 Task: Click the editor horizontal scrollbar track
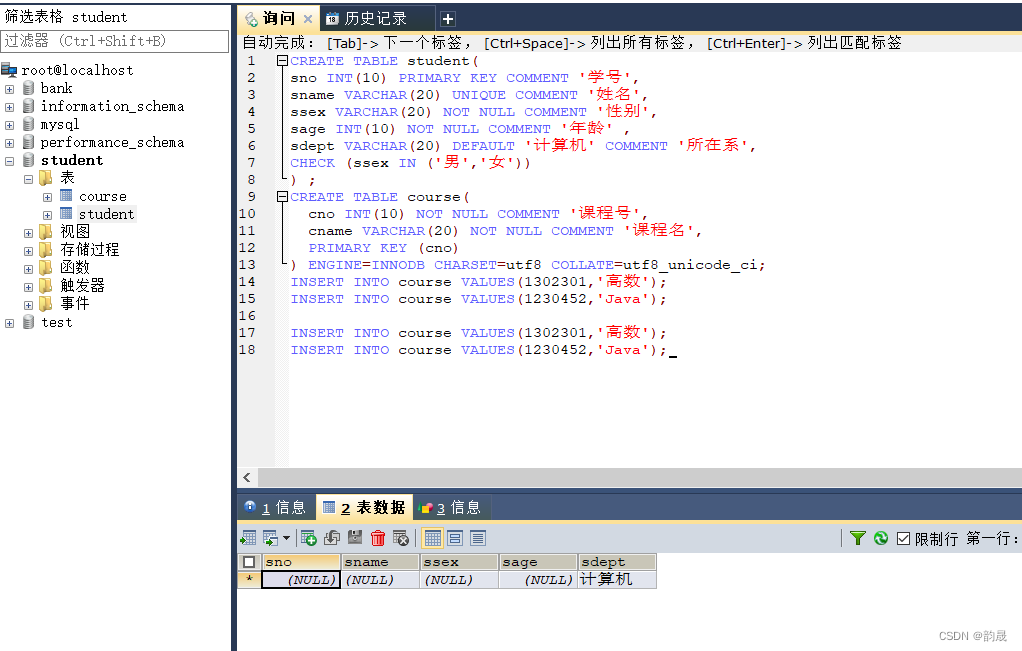(x=639, y=478)
